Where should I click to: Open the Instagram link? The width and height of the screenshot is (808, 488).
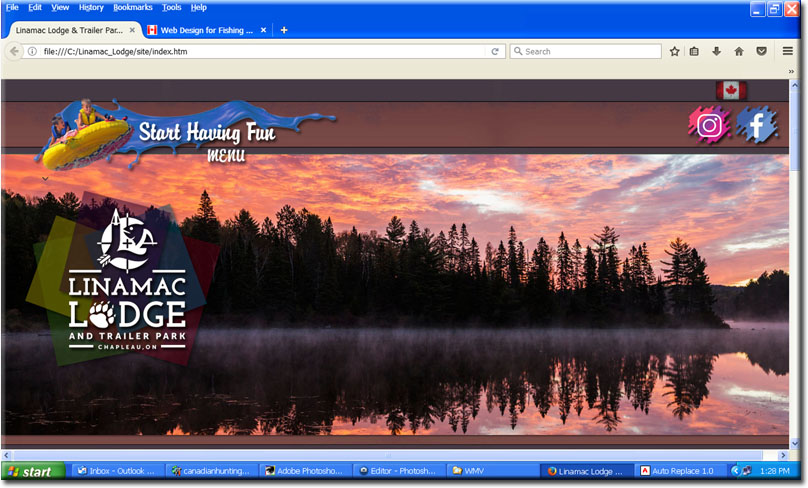coord(710,125)
